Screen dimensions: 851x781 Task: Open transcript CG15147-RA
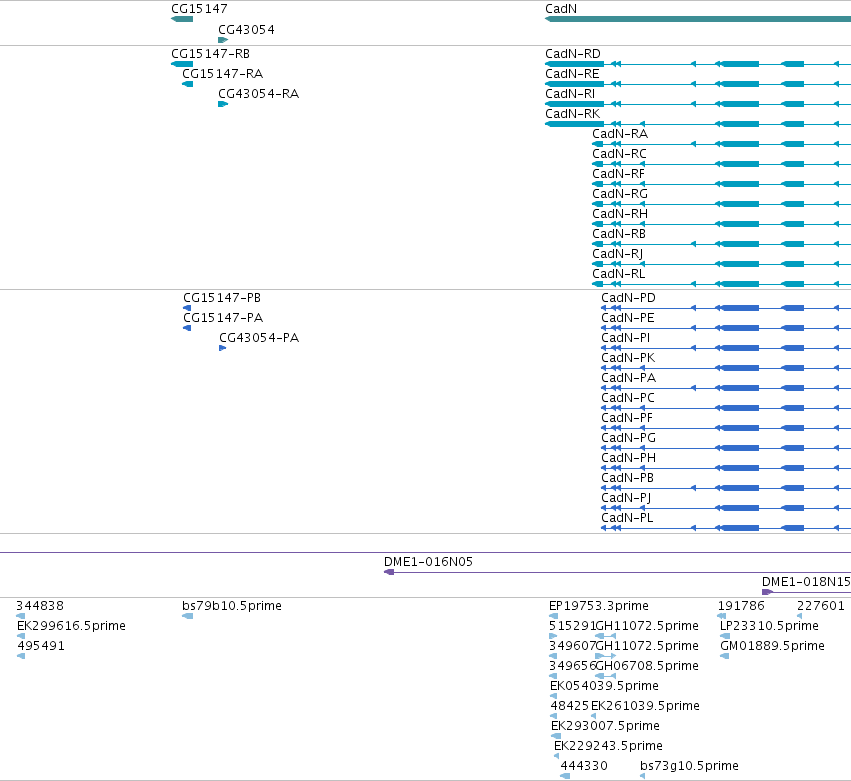pos(223,74)
